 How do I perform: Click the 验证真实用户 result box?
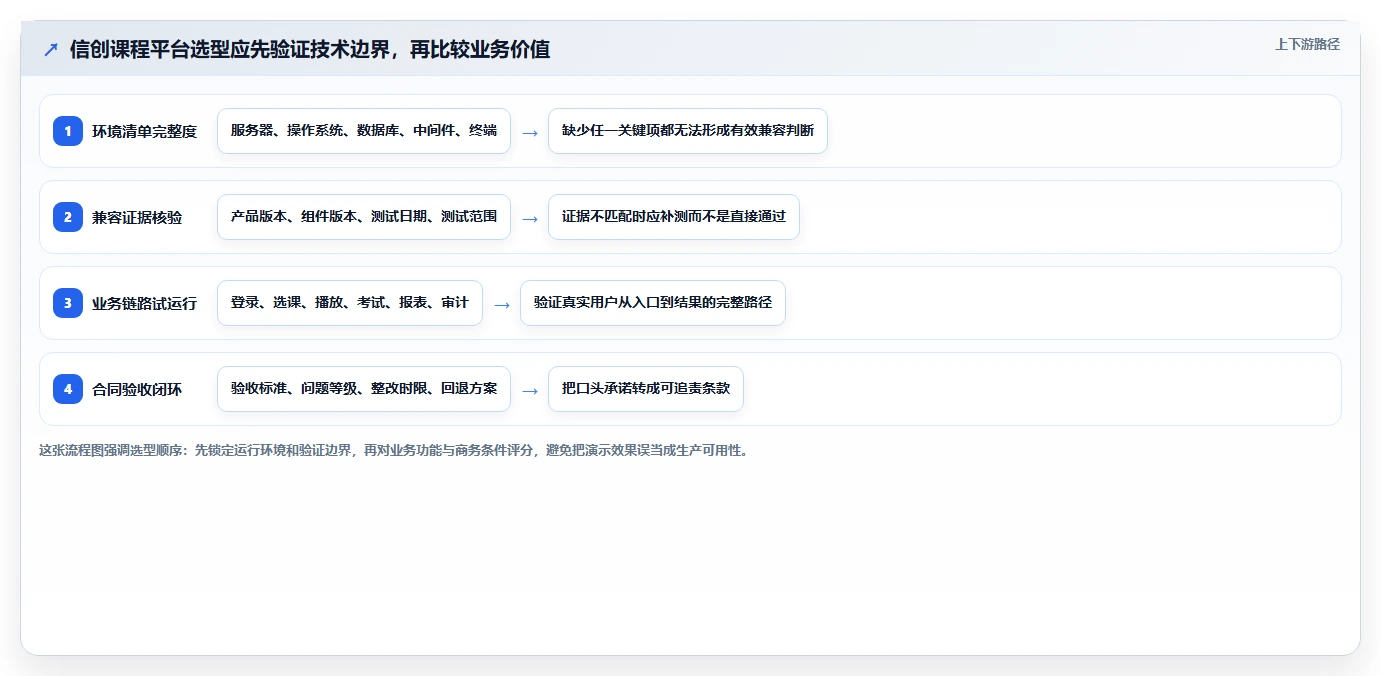[653, 303]
